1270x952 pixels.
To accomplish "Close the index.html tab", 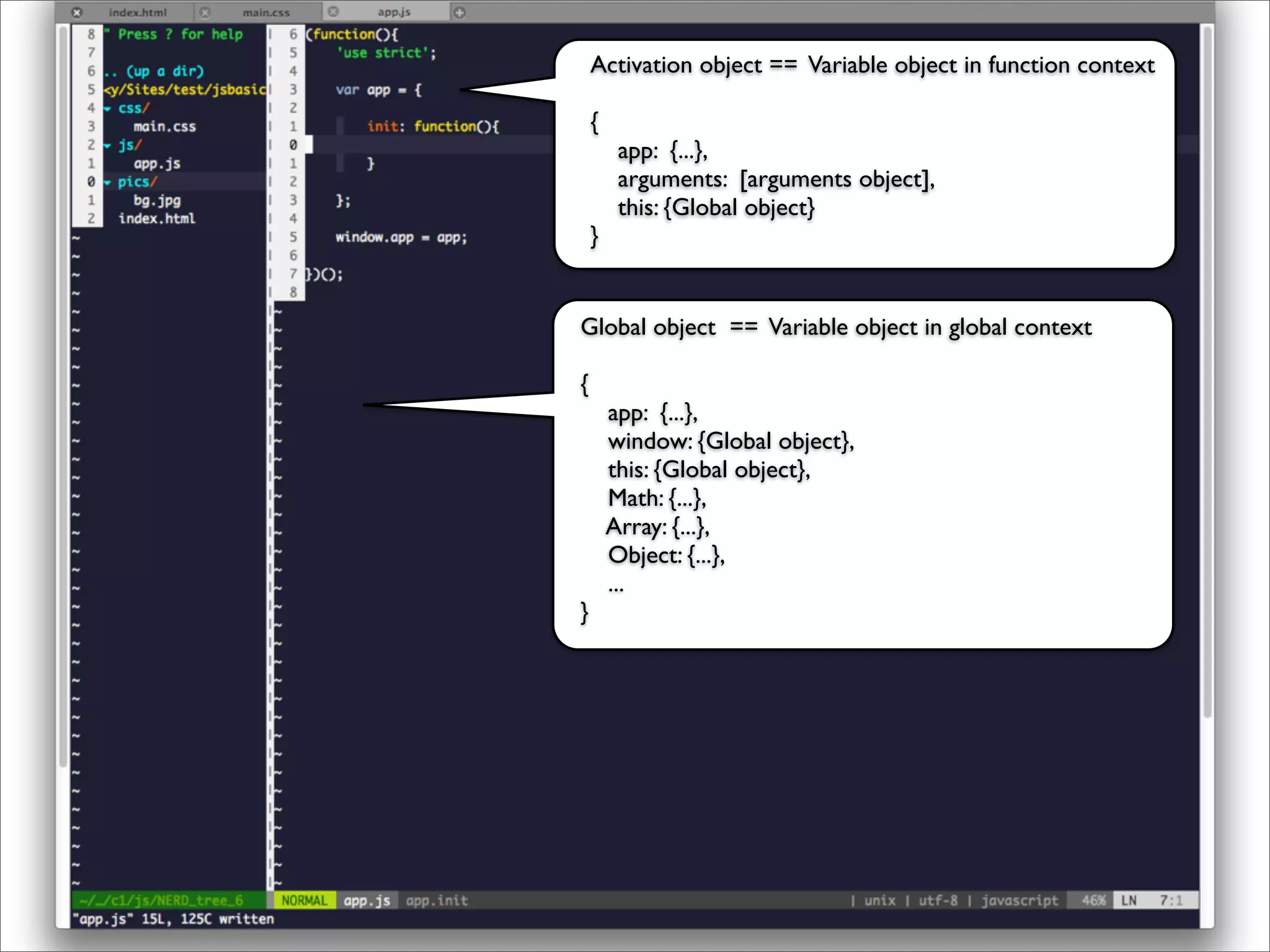I will (76, 12).
